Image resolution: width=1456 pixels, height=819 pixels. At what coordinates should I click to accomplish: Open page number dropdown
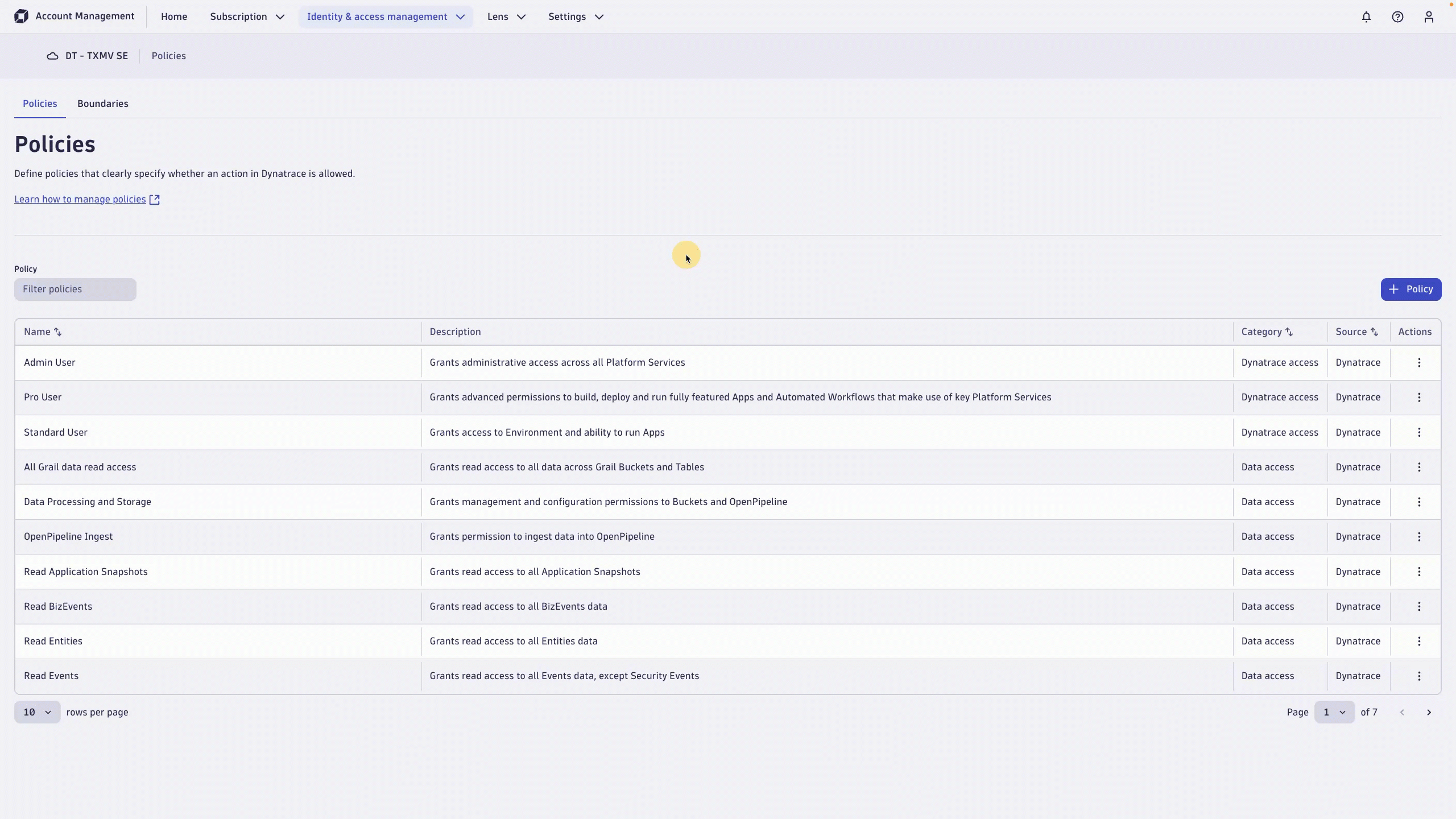point(1334,713)
